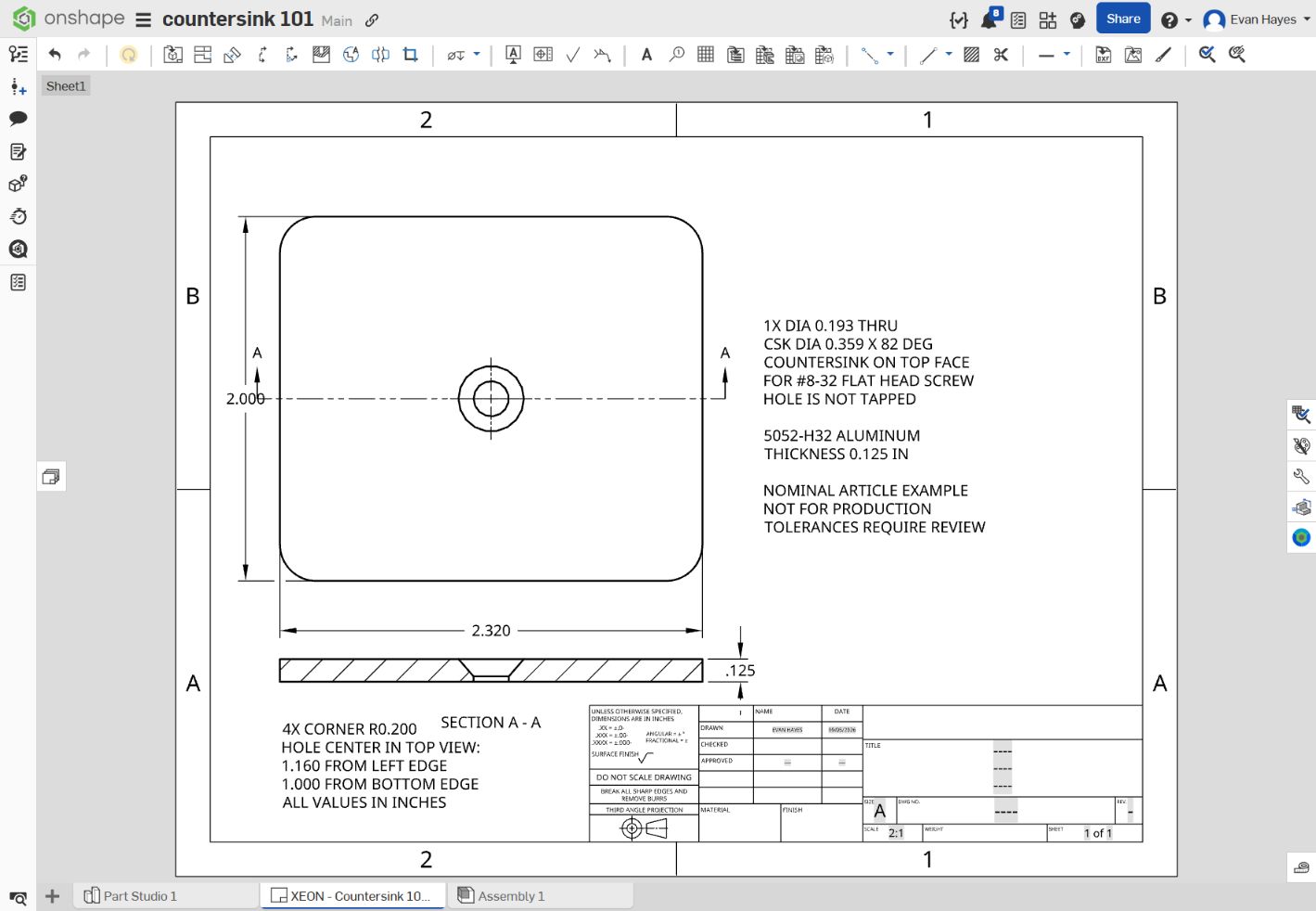
Task: Copy document link via chain icon
Action: coord(372,20)
